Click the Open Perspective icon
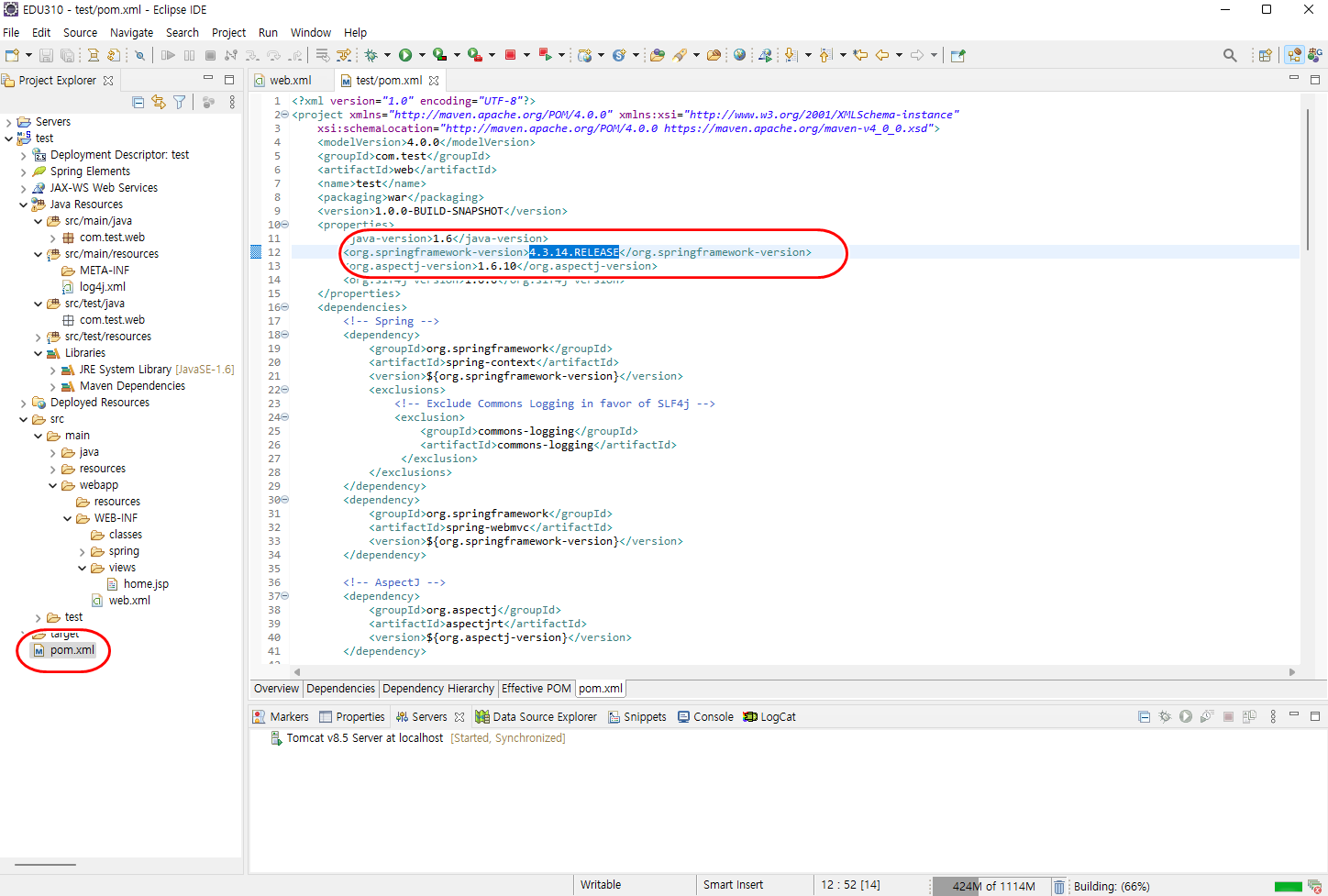 1265,55
